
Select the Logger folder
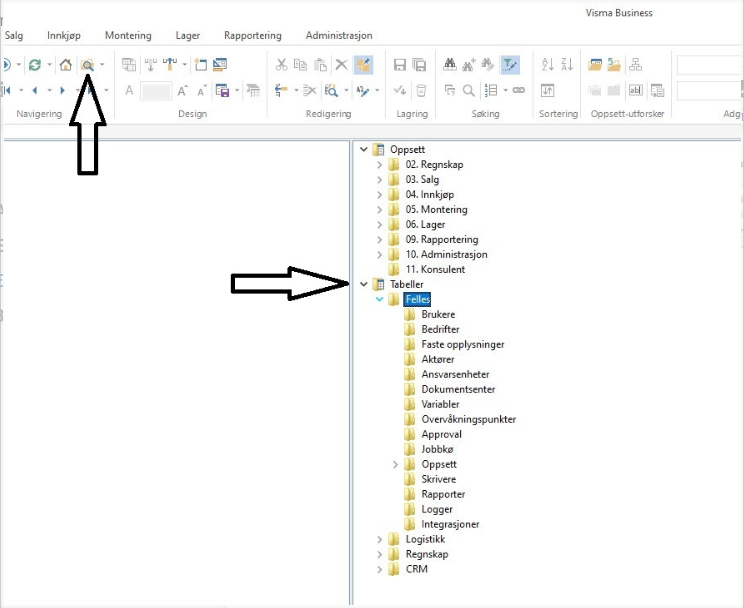(x=437, y=509)
